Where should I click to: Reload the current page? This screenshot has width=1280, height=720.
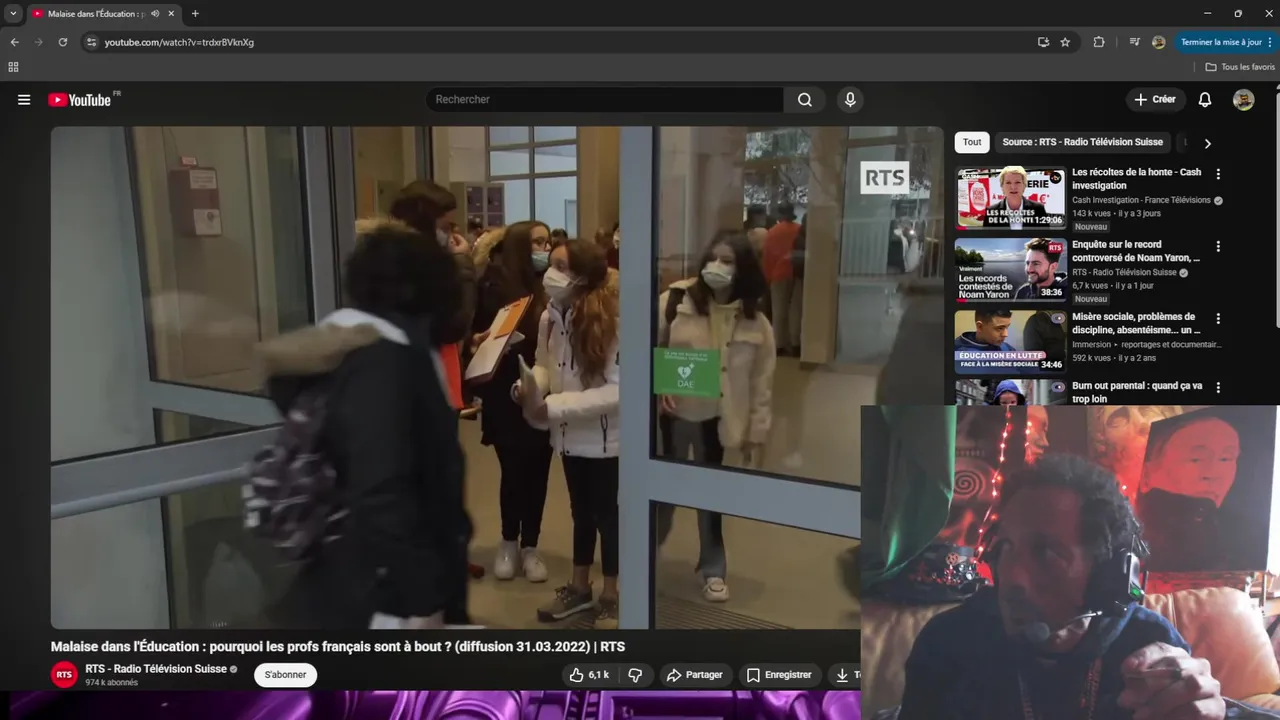point(63,42)
